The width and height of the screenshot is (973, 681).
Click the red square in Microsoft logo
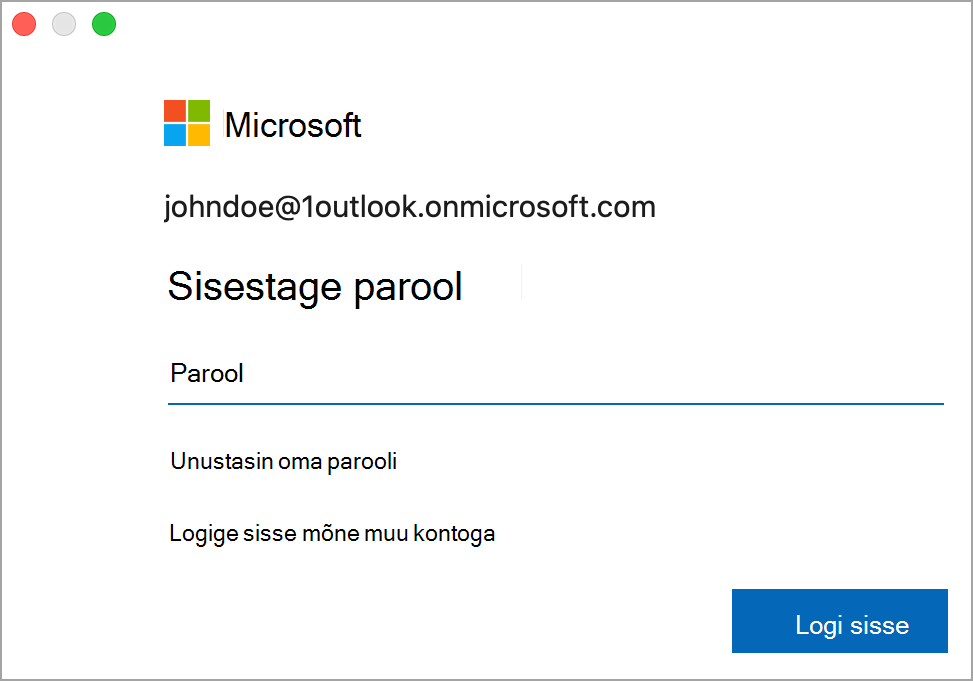(175, 110)
